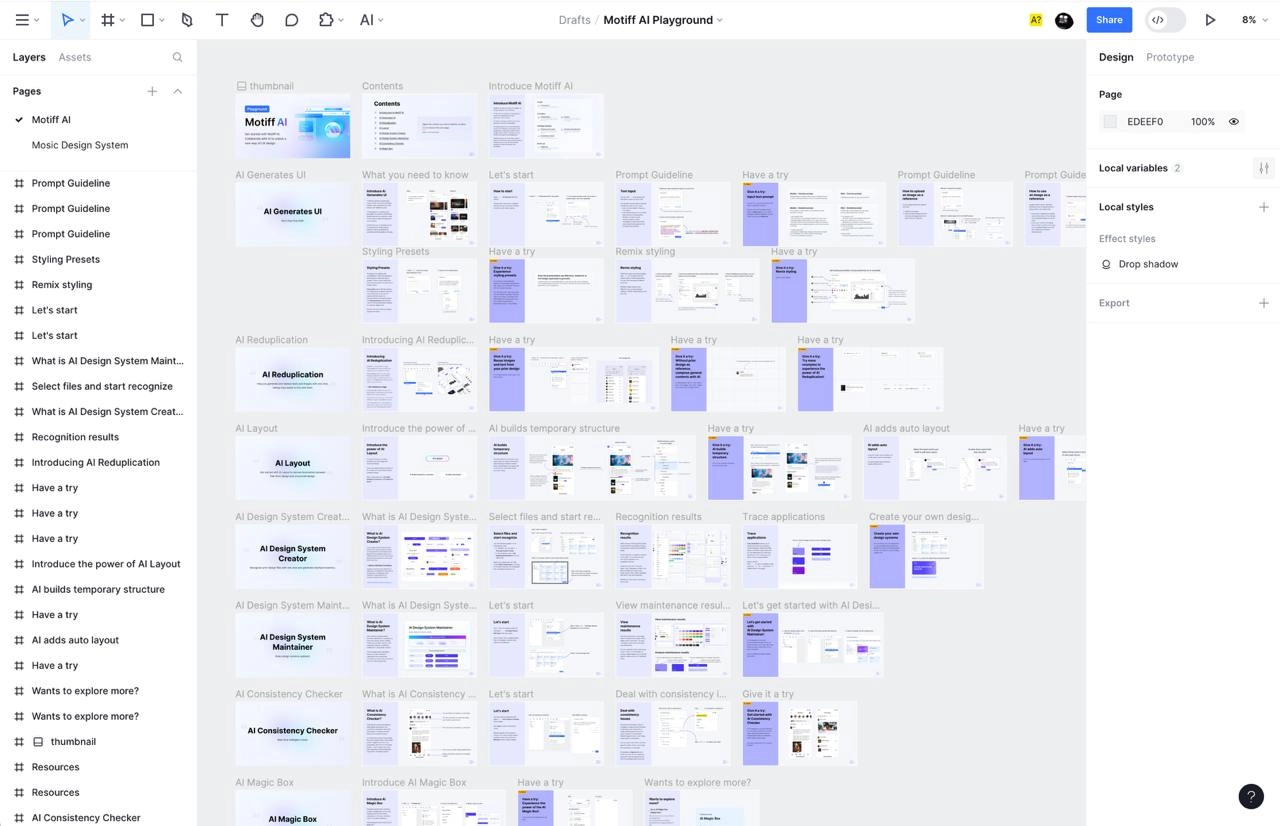Select the AI Layout cover frame
This screenshot has width=1280, height=826.
[293, 467]
